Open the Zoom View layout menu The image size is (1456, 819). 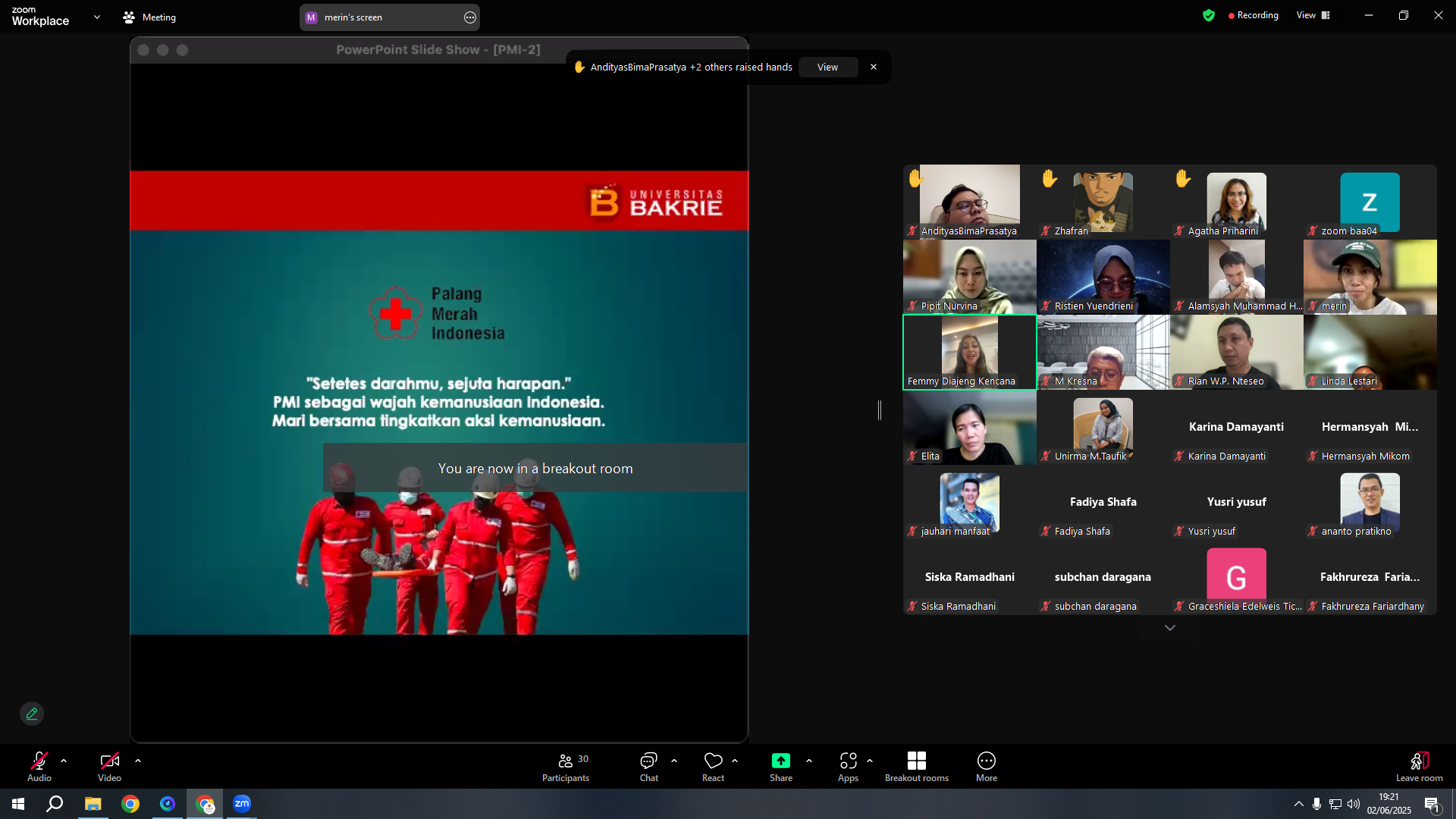pyautogui.click(x=1313, y=15)
